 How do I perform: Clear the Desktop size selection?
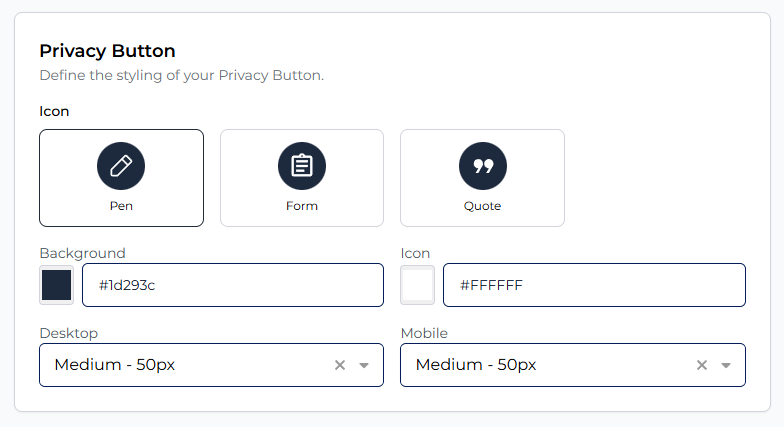340,365
